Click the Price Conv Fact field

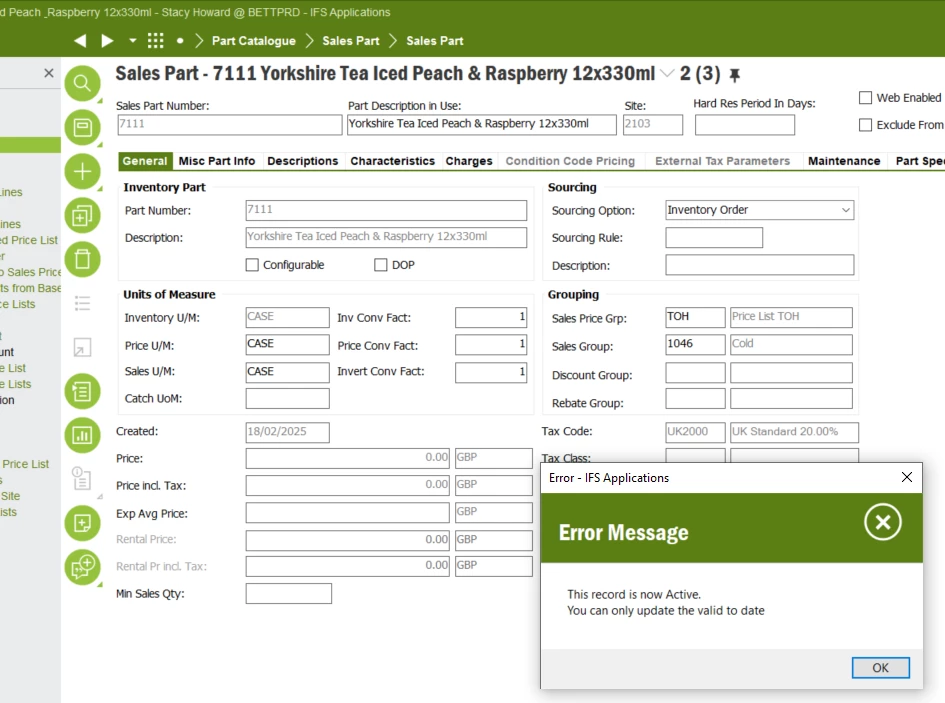pyautogui.click(x=491, y=344)
